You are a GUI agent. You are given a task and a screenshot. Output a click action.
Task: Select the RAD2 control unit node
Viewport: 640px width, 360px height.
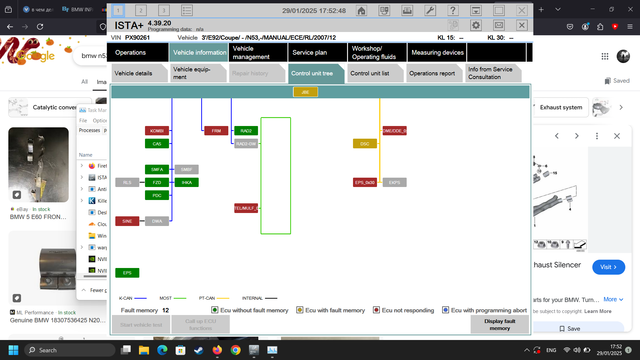click(x=246, y=131)
